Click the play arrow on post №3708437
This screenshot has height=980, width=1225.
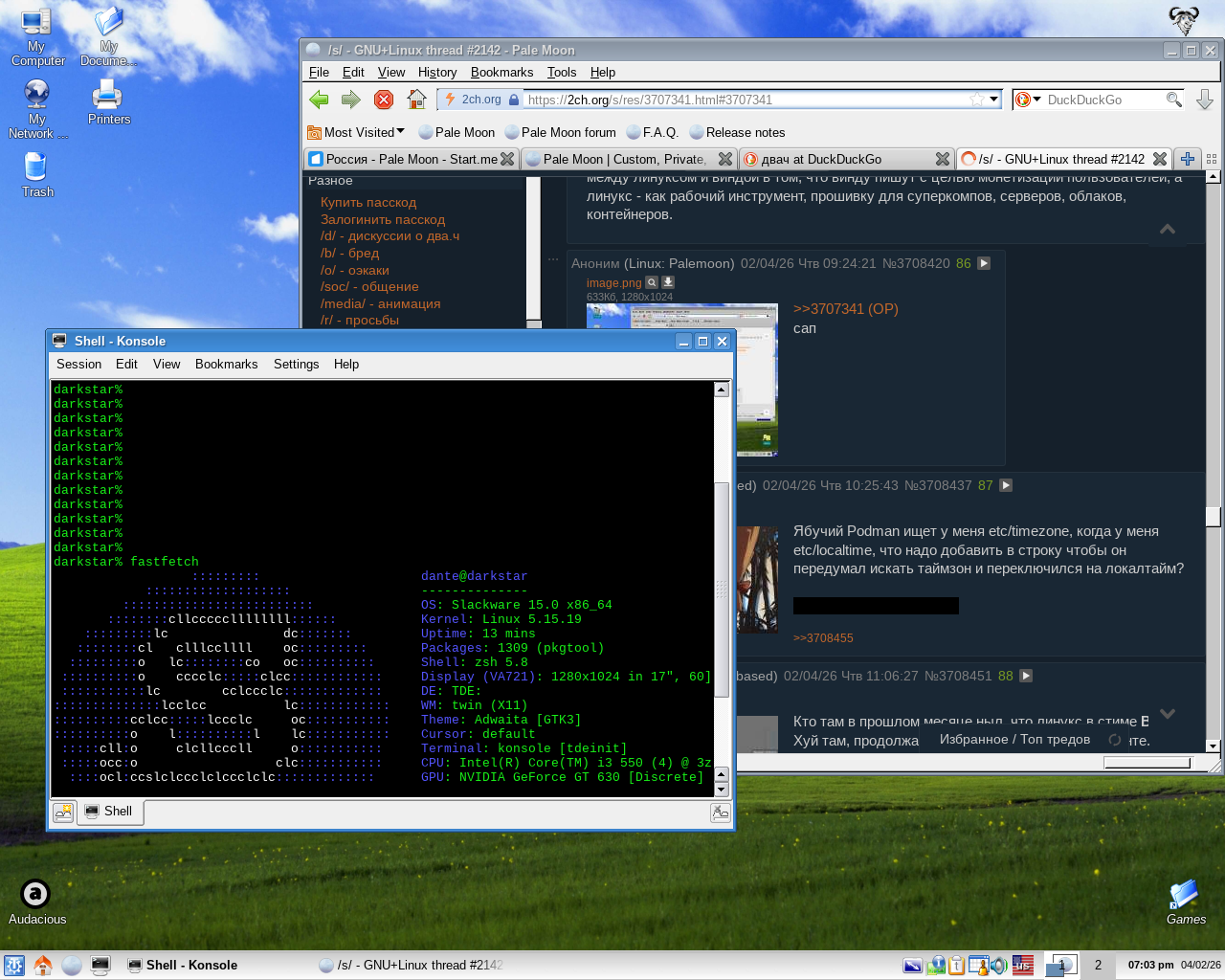[x=1006, y=485]
